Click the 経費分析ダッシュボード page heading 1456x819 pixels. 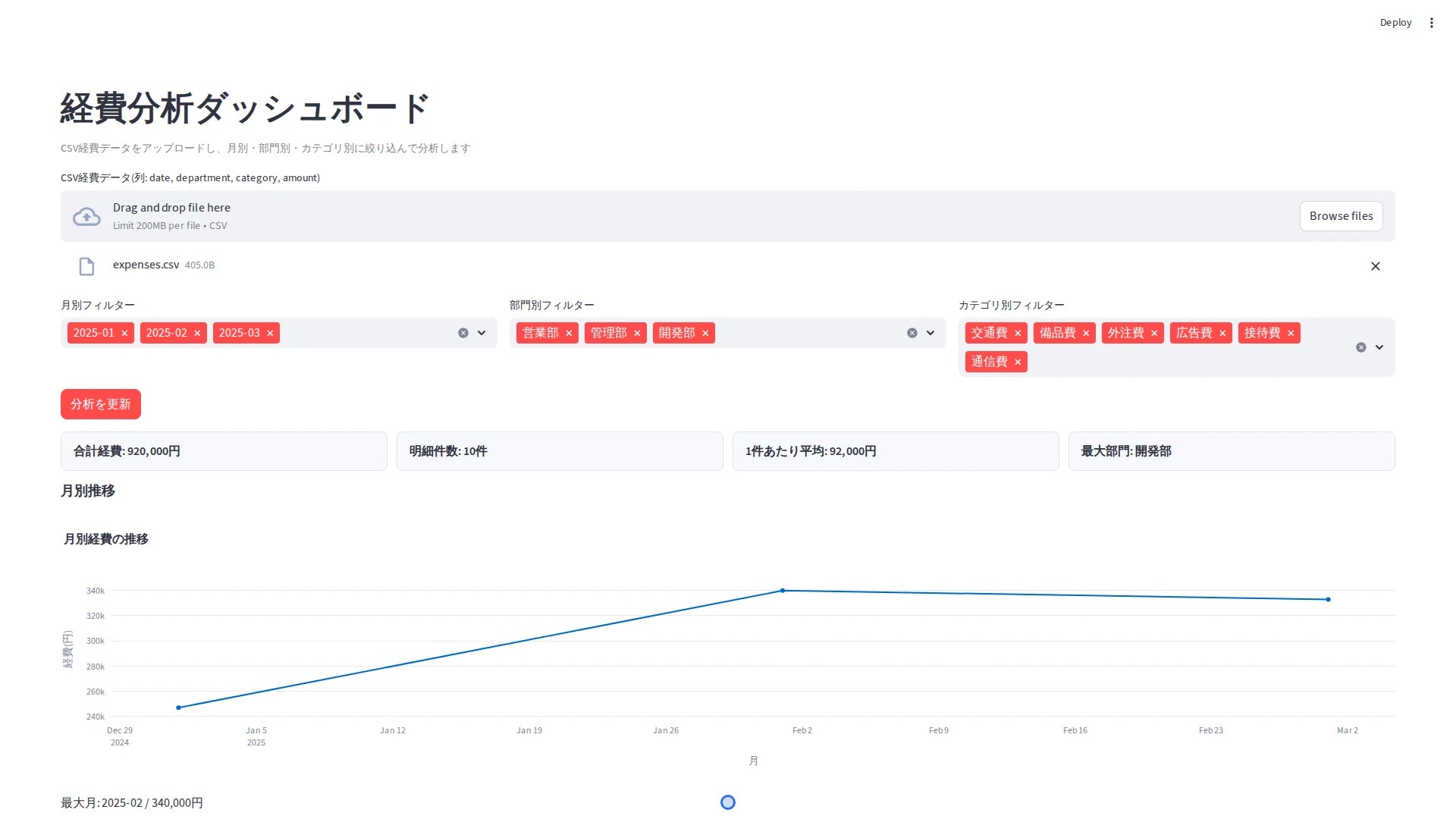point(245,108)
